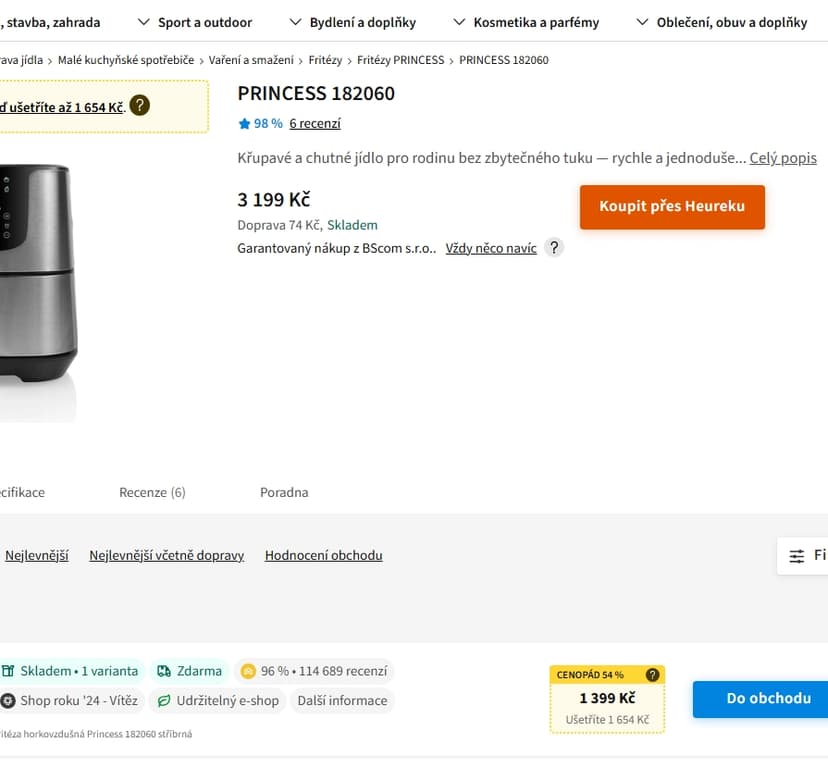Click the yellow CENOPÁD 54% label

click(590, 675)
